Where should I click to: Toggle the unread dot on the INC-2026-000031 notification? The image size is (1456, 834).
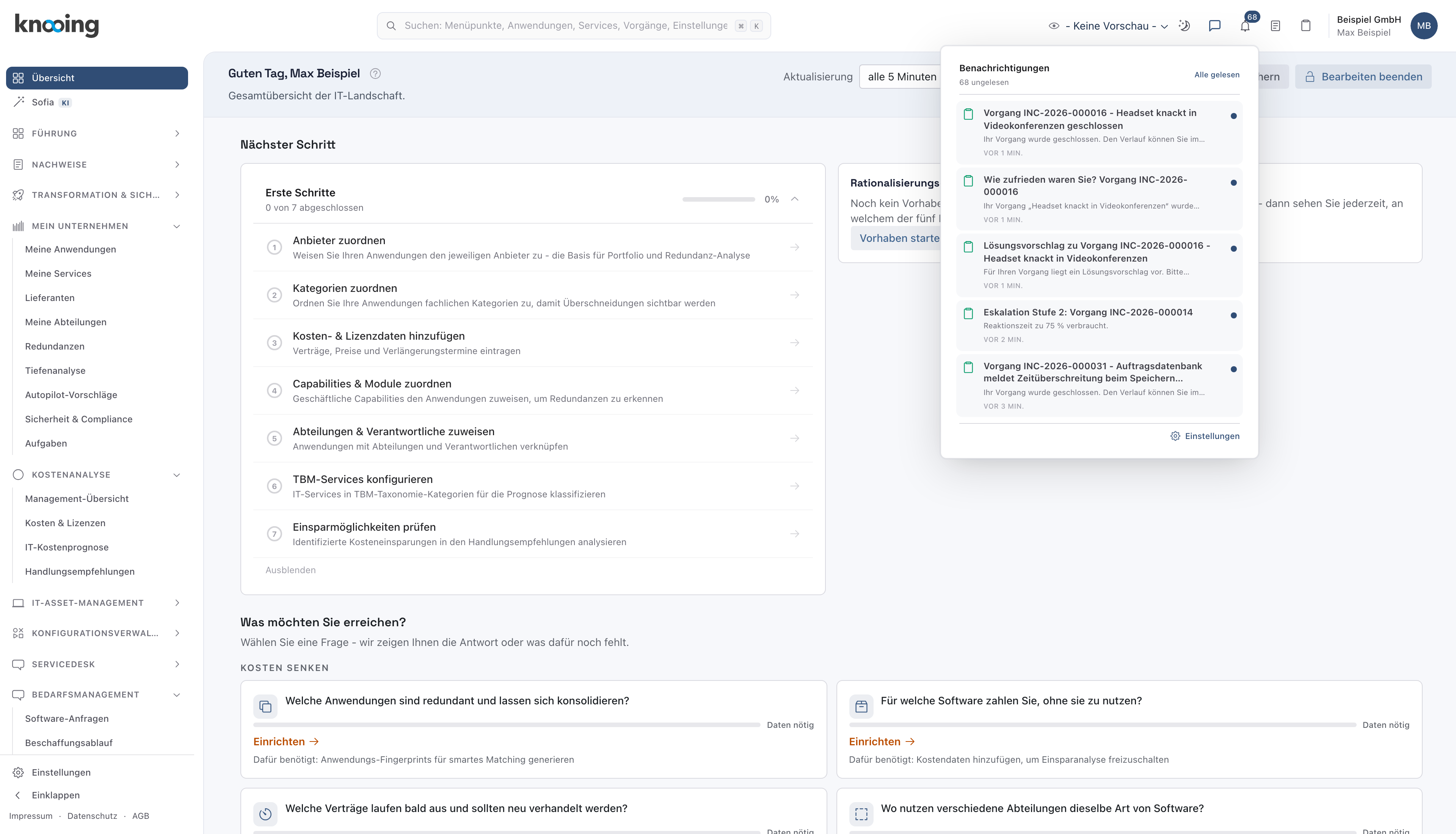click(1233, 369)
